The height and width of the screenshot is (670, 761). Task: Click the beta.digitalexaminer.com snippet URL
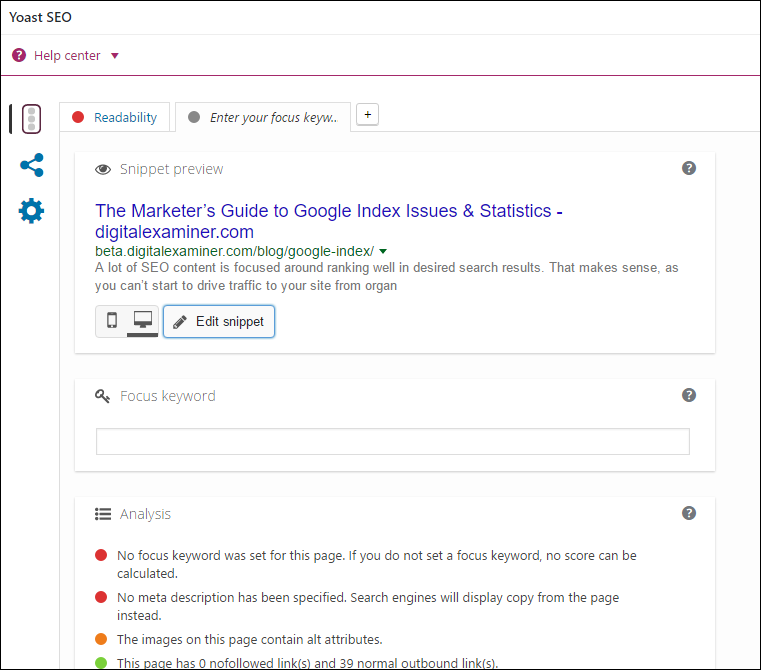point(234,251)
